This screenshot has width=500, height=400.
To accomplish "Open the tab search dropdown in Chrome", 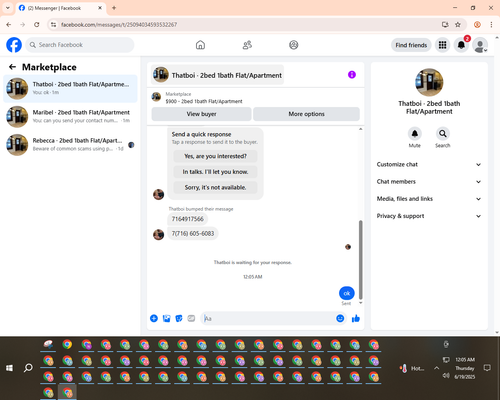I will point(8,8).
